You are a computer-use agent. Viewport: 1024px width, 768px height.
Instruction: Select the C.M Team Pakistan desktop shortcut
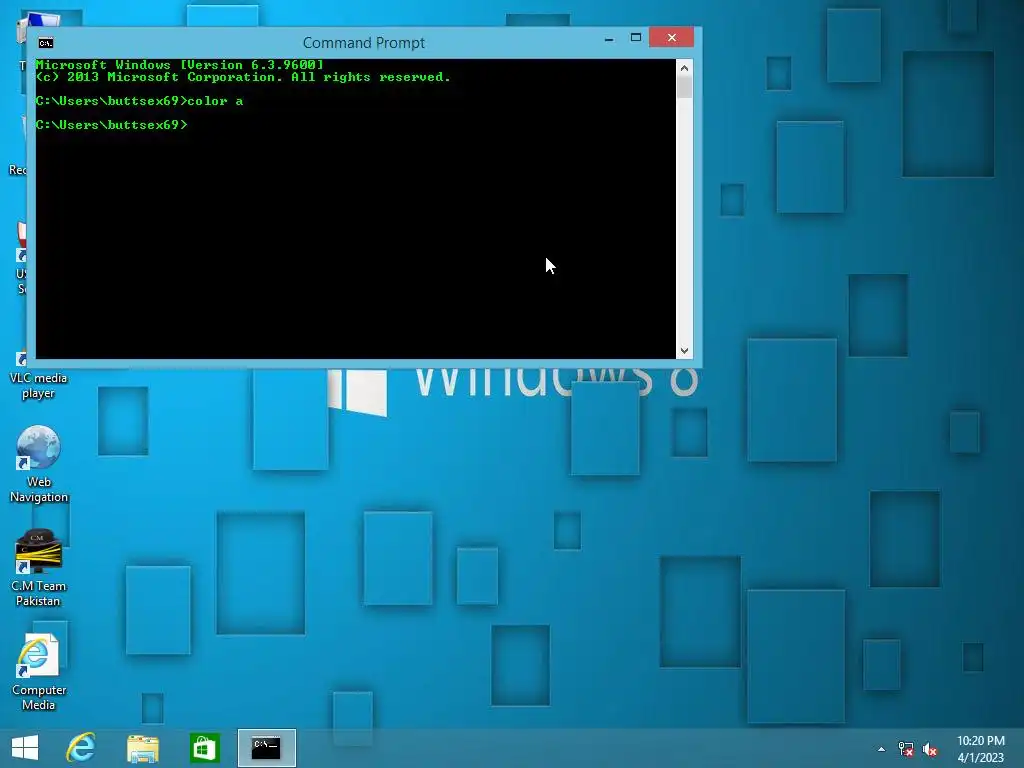click(38, 568)
